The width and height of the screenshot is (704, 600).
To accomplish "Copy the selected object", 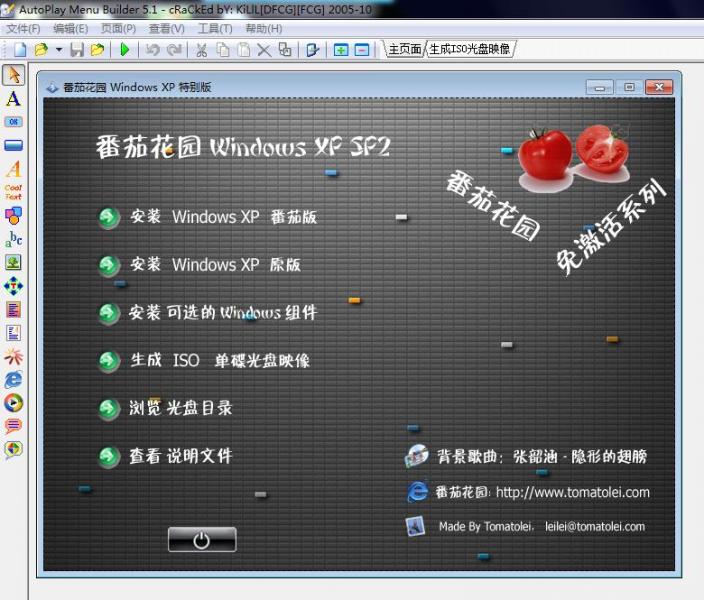I will click(223, 49).
